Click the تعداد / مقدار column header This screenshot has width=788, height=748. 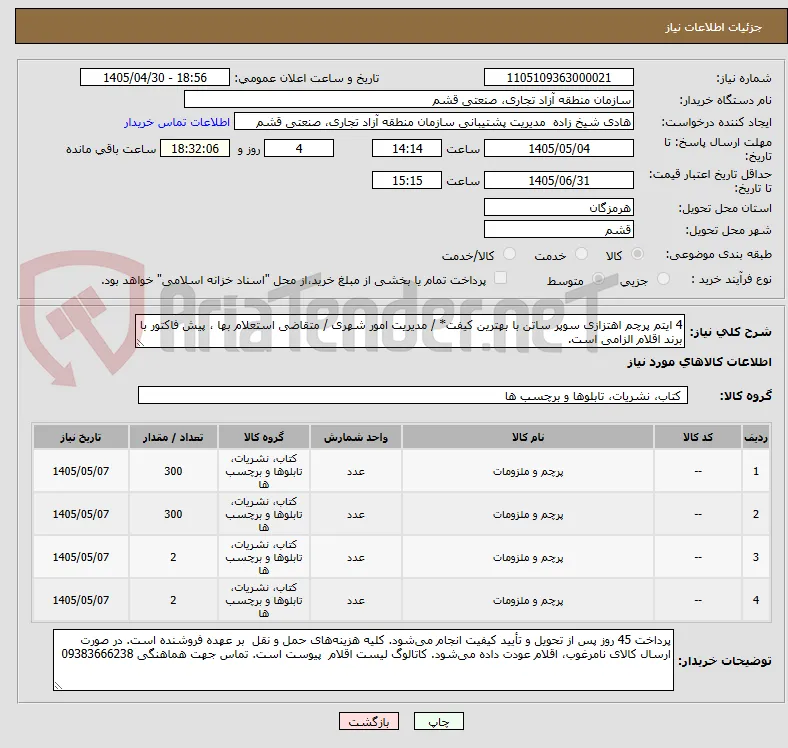point(173,437)
